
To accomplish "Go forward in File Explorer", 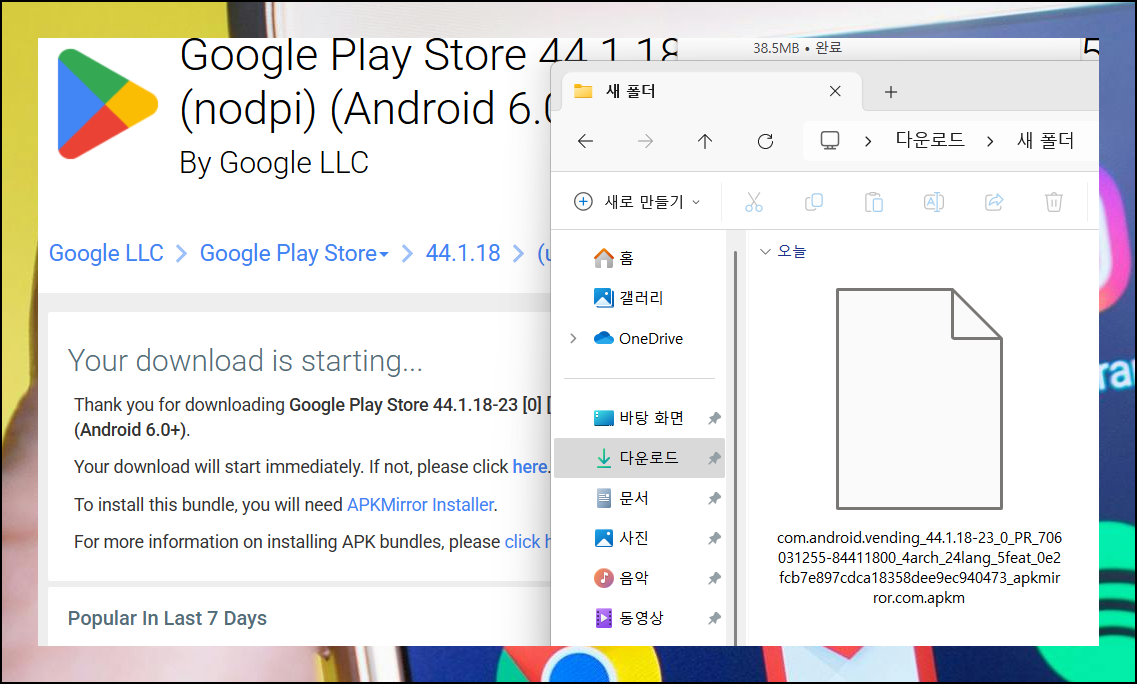I will (x=645, y=141).
